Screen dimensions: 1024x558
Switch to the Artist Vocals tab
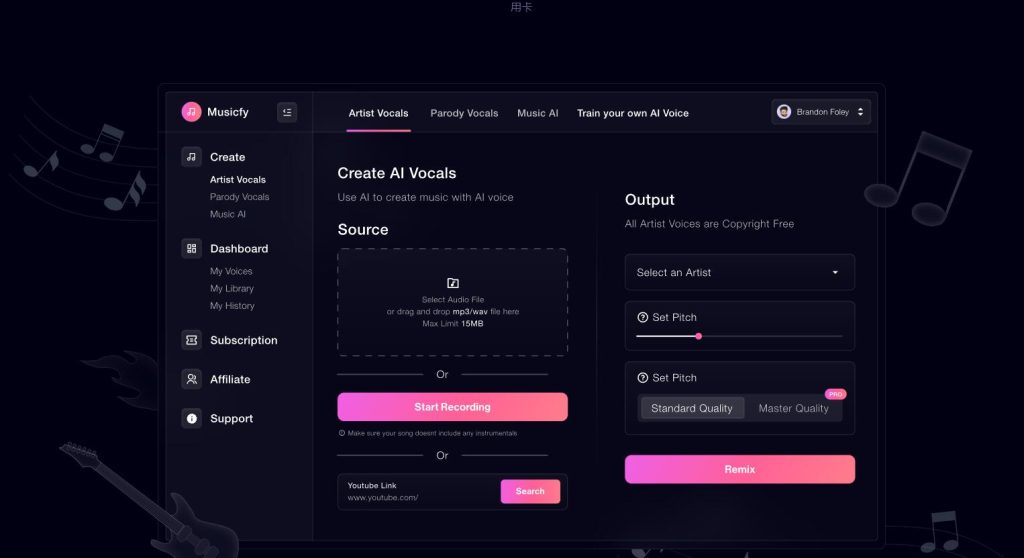[x=378, y=113]
